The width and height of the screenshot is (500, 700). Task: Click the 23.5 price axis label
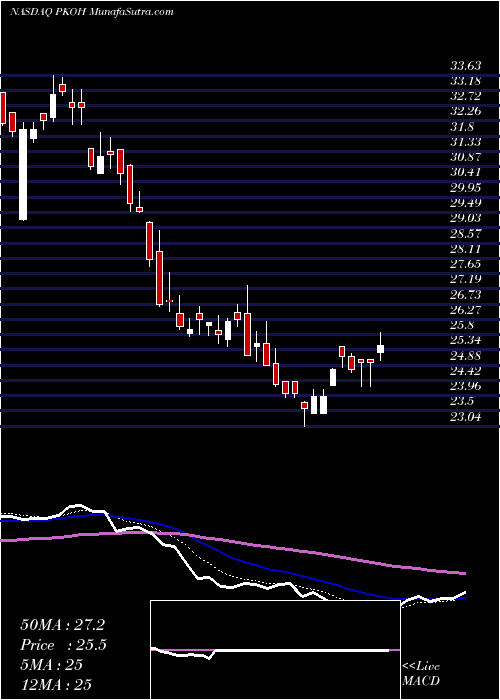click(462, 401)
